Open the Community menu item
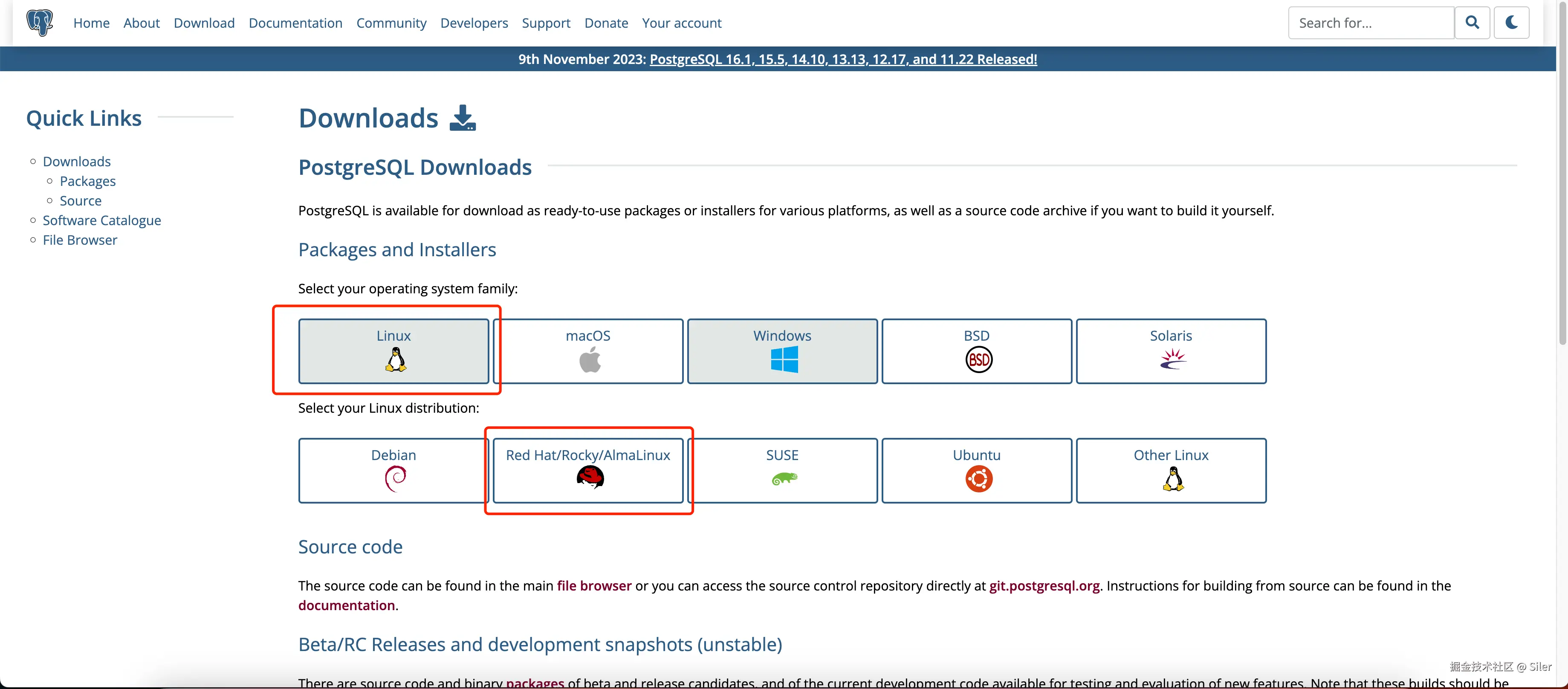The image size is (1568, 689). 391,23
